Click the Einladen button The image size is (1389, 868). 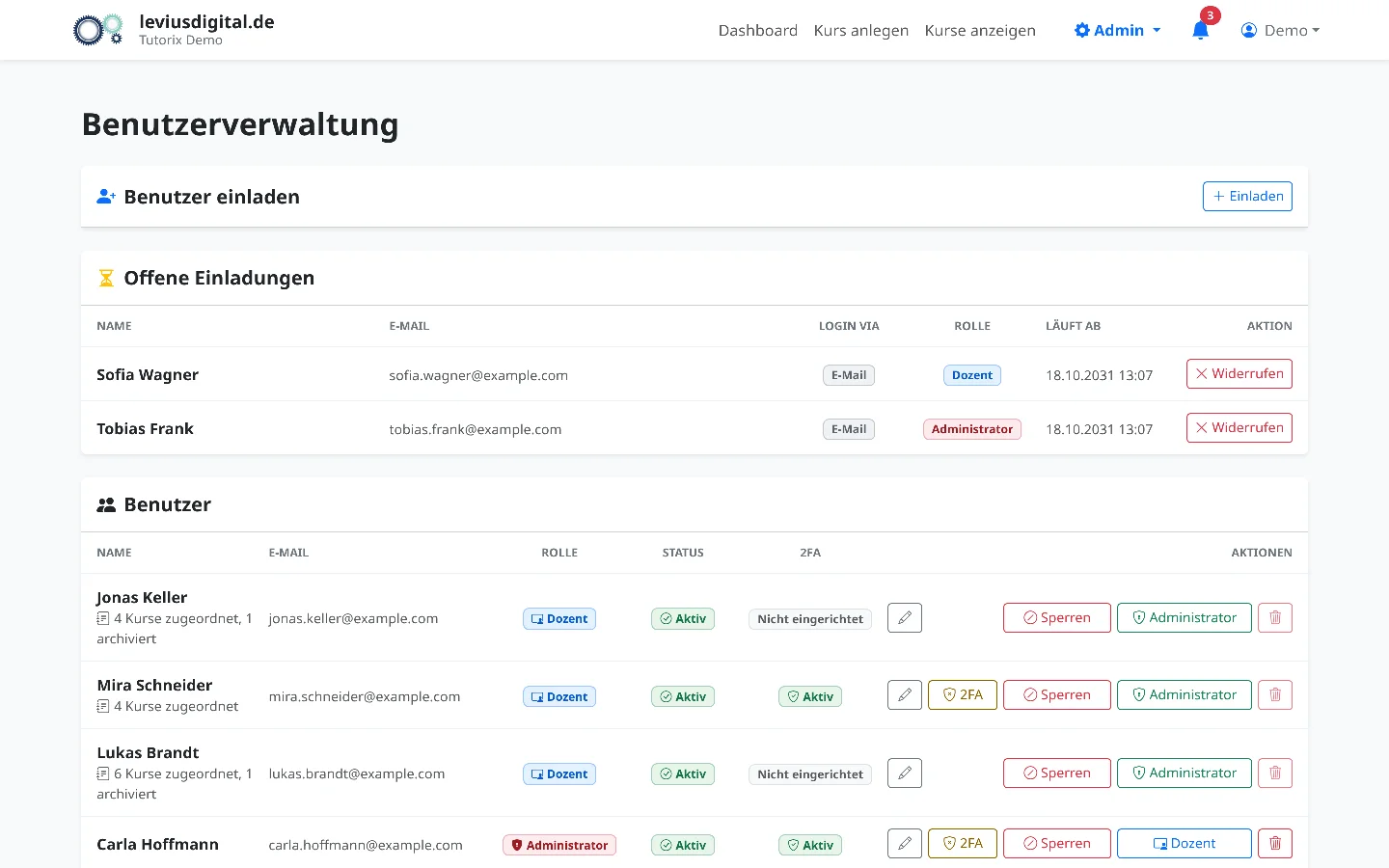pyautogui.click(x=1247, y=196)
